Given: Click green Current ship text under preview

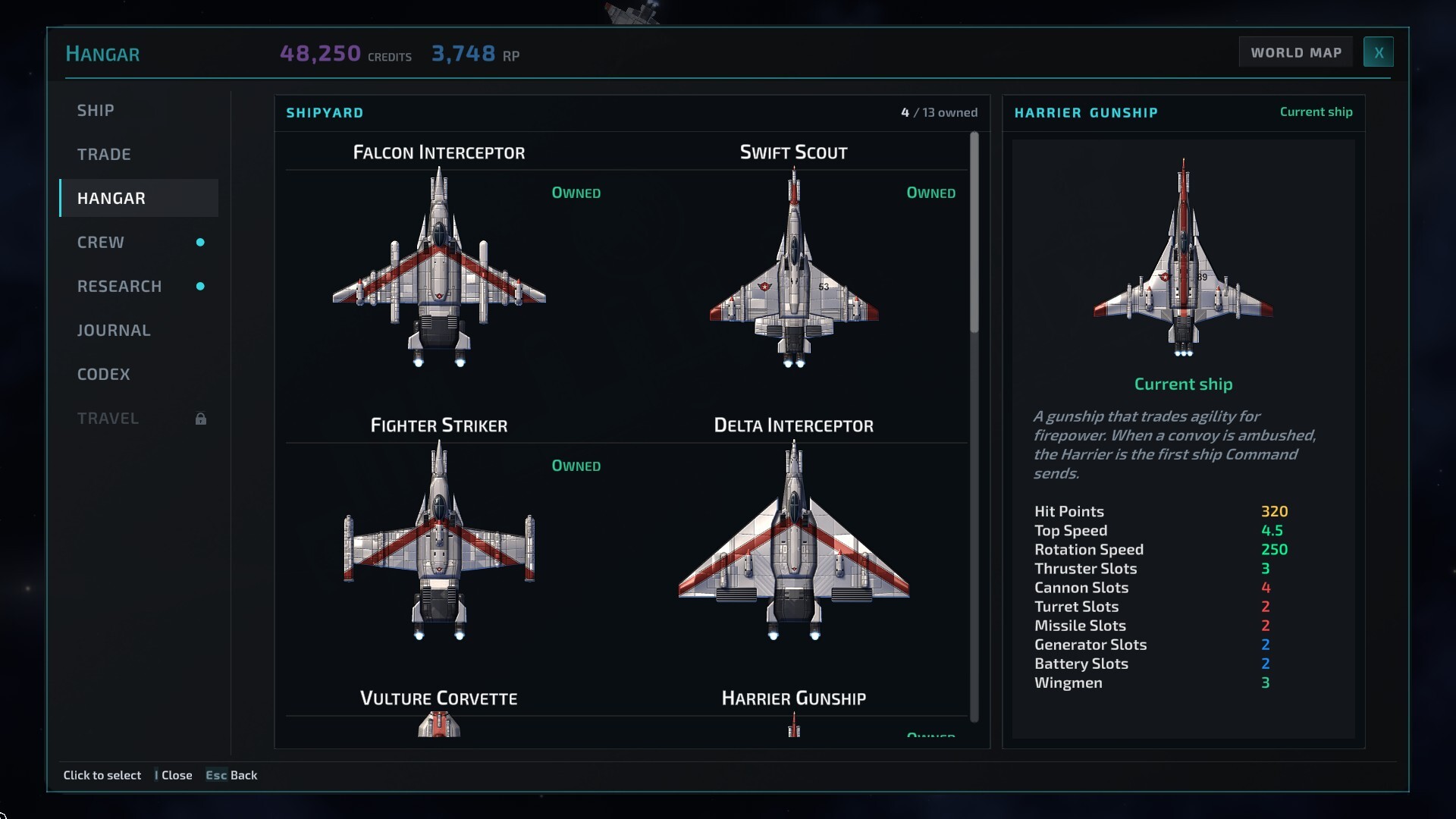Looking at the screenshot, I should (x=1183, y=384).
